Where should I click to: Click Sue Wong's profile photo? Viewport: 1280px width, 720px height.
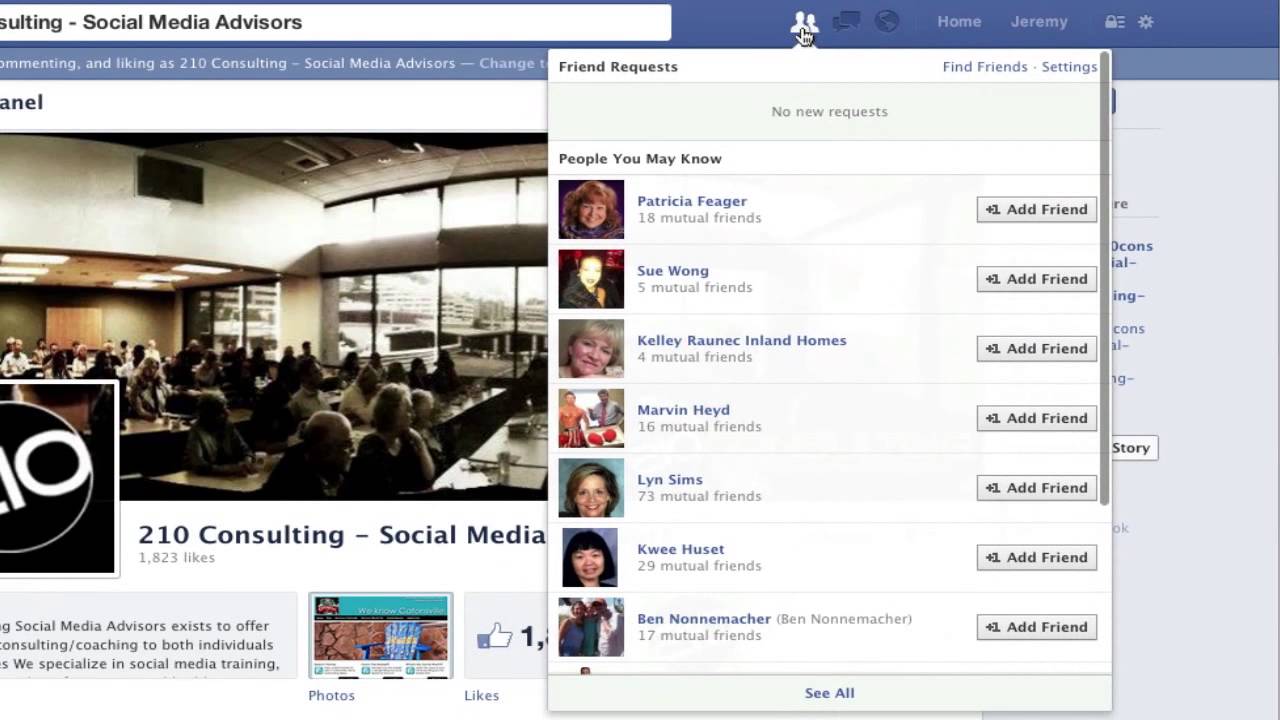(591, 279)
